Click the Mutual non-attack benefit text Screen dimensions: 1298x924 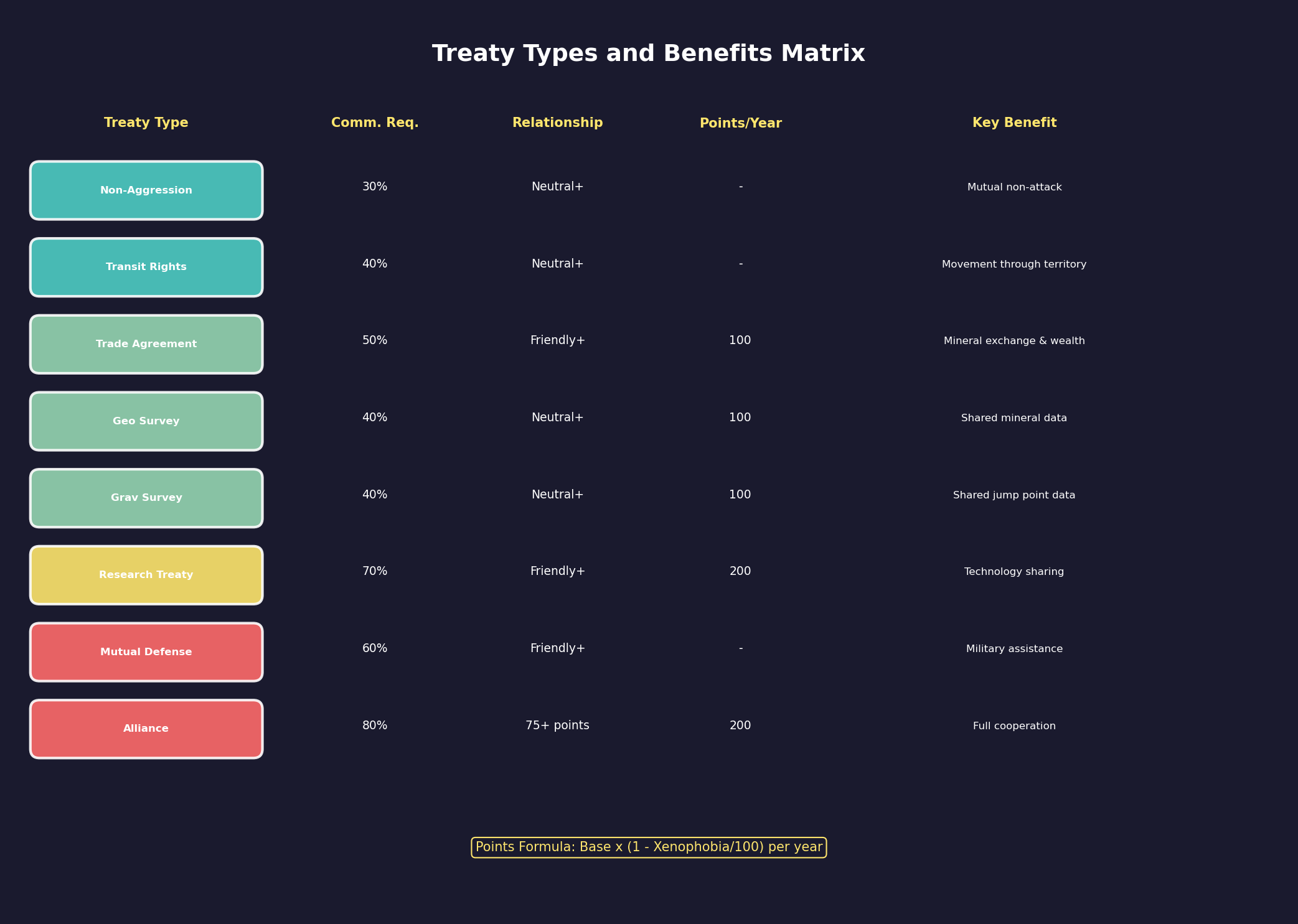coord(1014,186)
